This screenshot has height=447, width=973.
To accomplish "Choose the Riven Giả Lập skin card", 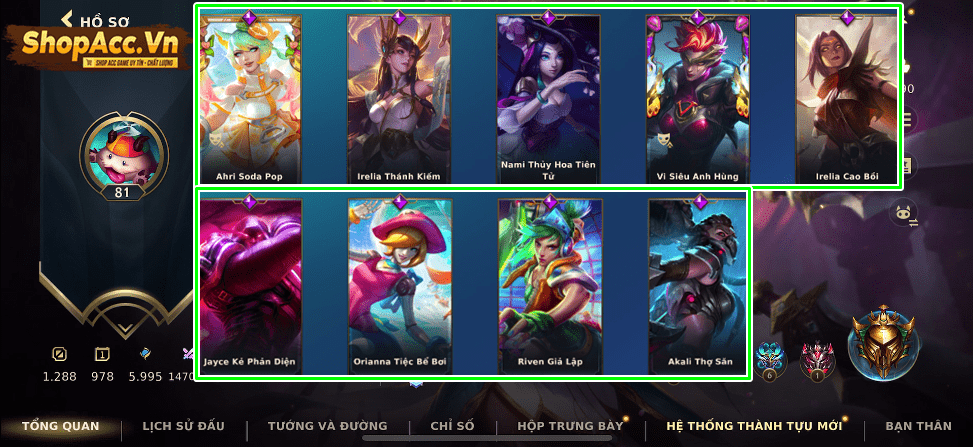I will [550, 286].
